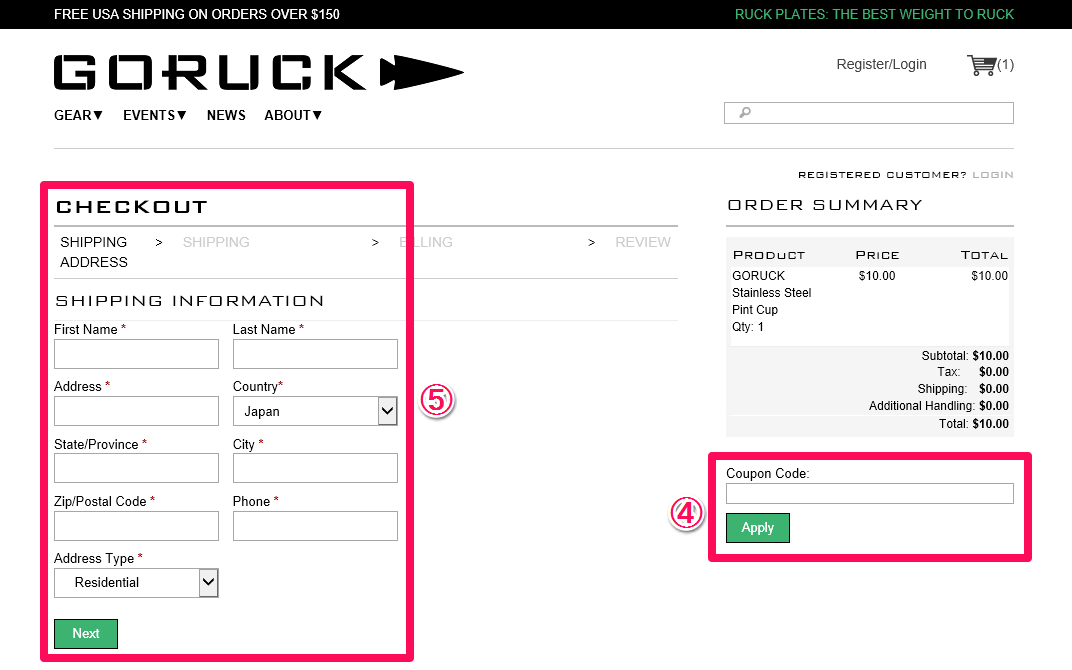Viewport: 1072px width, 670px height.
Task: Apply the coupon code
Action: click(758, 528)
